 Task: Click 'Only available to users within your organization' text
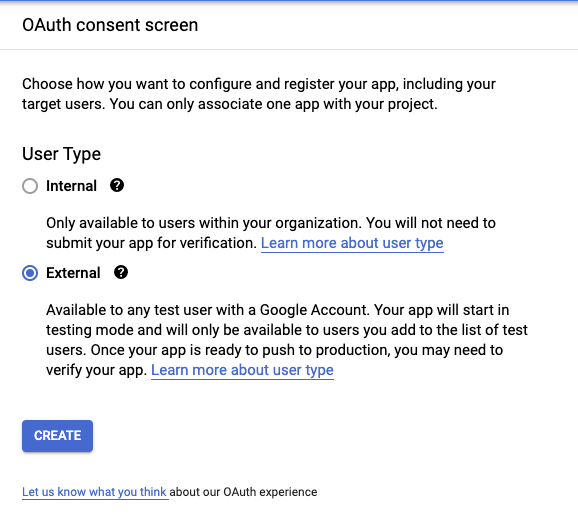[x=271, y=233]
